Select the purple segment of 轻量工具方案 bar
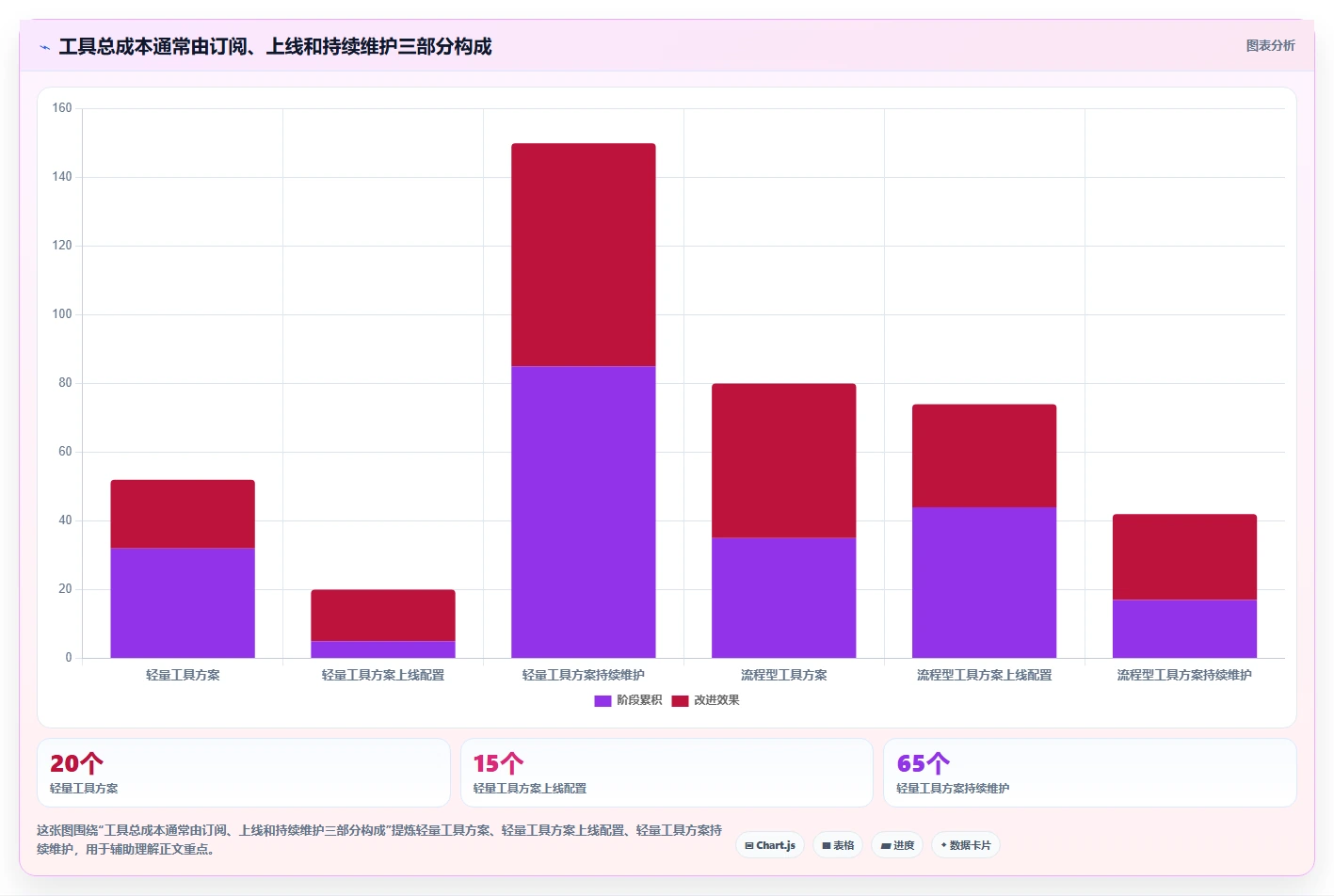The image size is (1334, 896). (x=183, y=602)
